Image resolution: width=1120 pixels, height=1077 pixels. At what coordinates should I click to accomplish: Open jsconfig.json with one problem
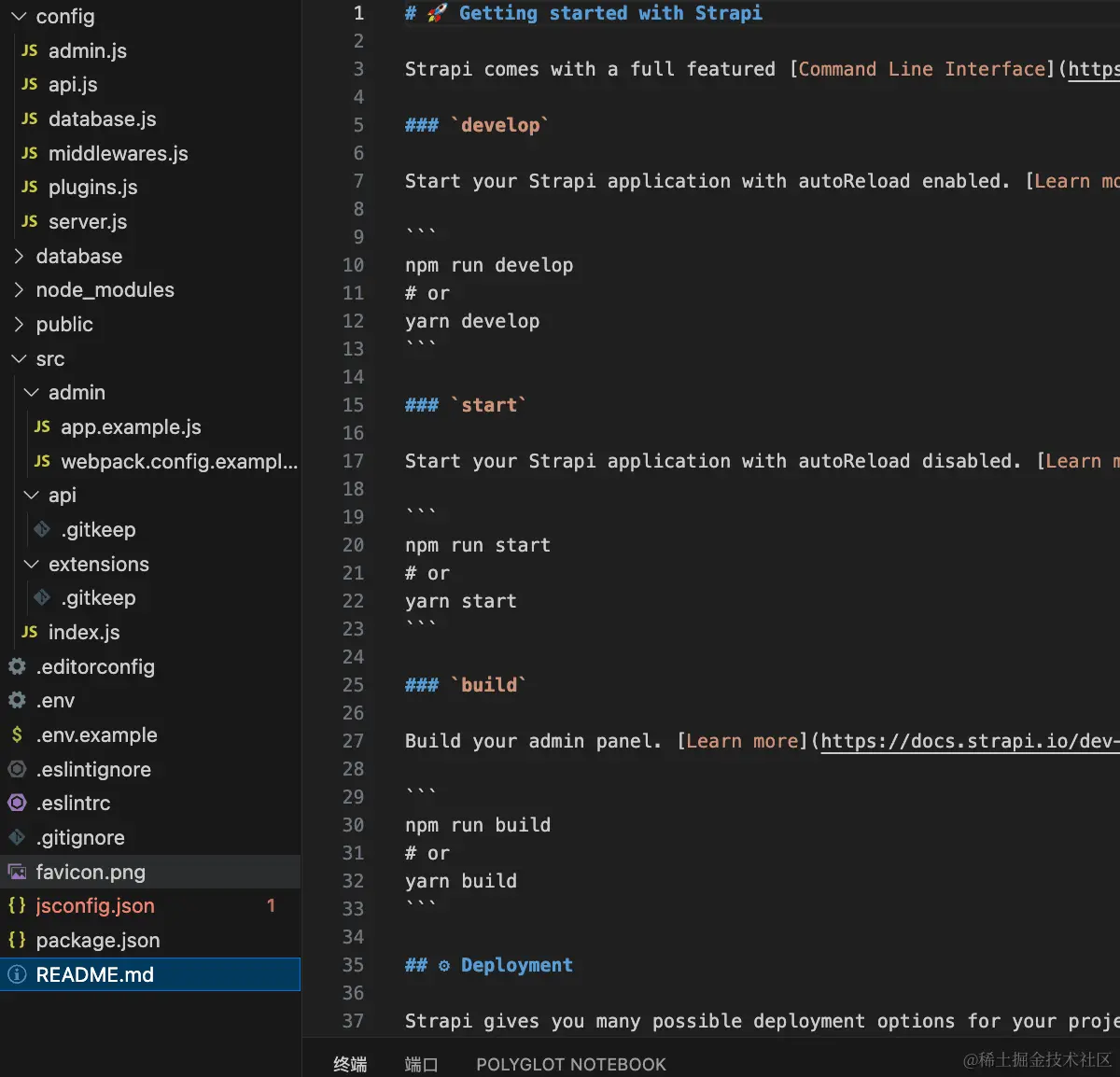click(95, 906)
